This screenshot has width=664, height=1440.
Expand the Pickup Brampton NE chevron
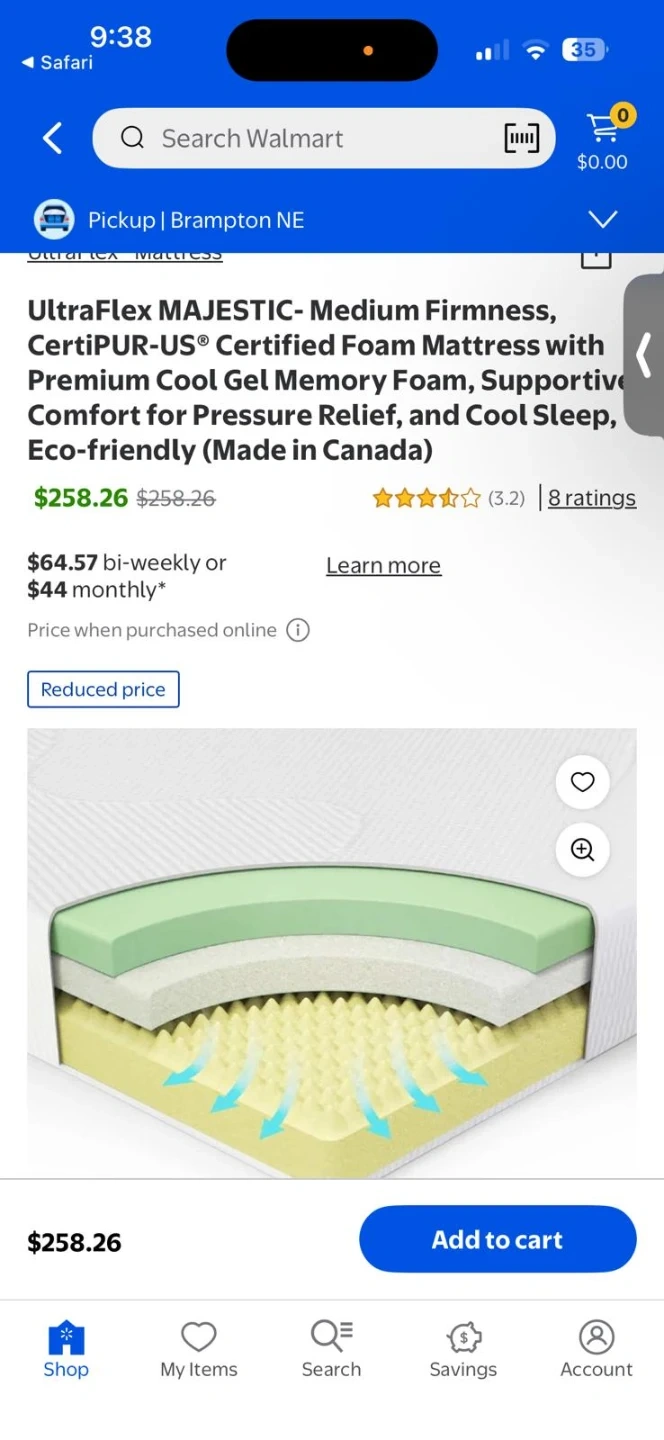602,220
